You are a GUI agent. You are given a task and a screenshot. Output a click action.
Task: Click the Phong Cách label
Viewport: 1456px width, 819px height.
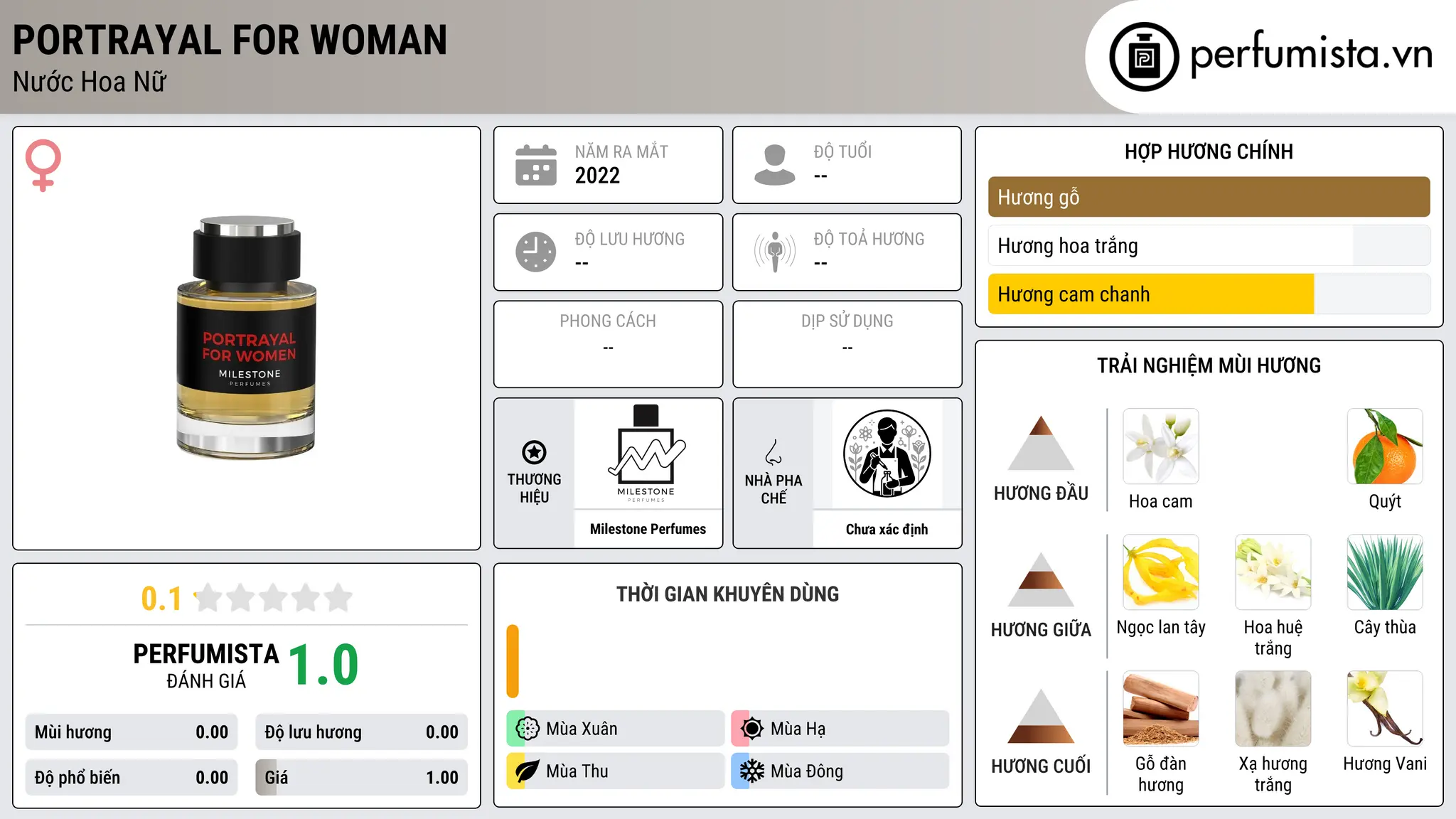[608, 321]
